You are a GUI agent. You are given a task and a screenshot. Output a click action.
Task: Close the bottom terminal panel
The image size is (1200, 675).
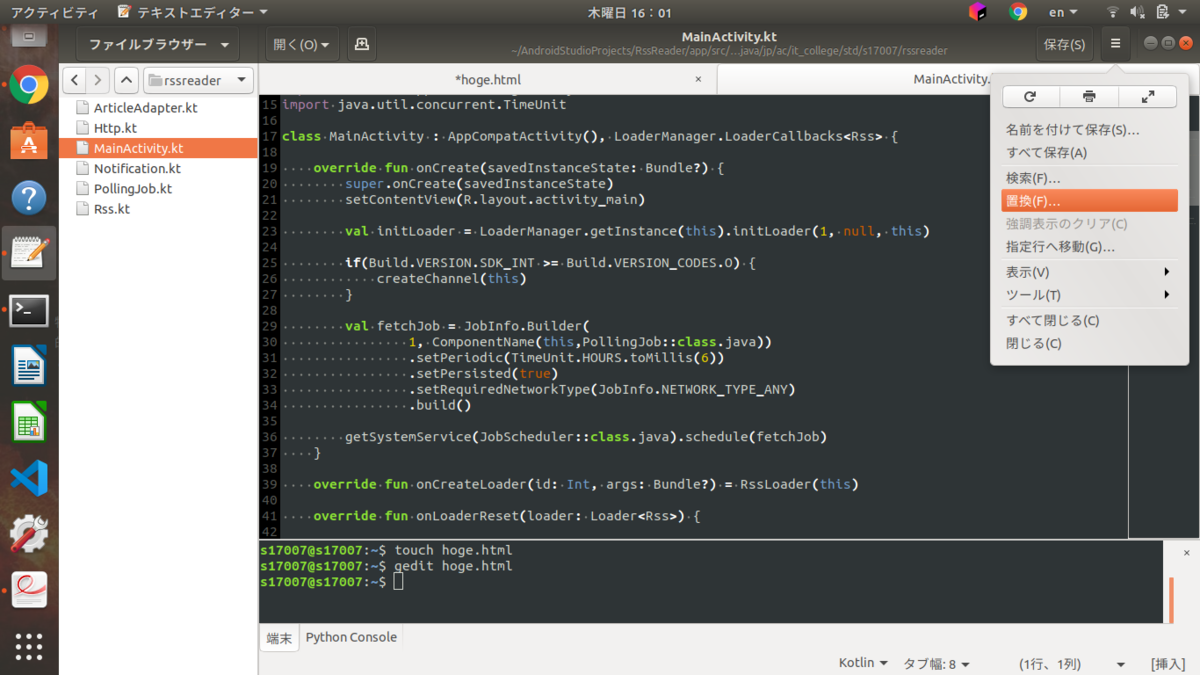[1187, 552]
